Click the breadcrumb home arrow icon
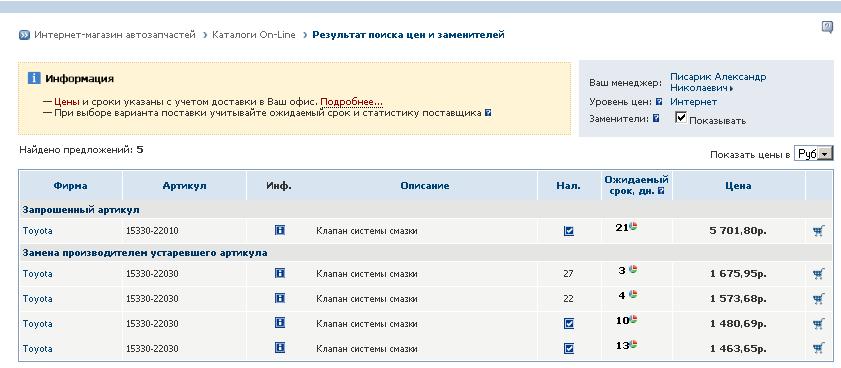Viewport: 841px width, 368px height. [x=24, y=35]
